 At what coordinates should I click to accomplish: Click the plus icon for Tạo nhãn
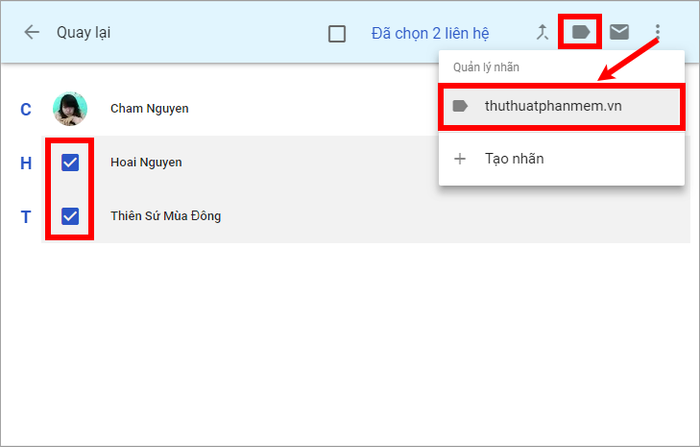point(459,159)
